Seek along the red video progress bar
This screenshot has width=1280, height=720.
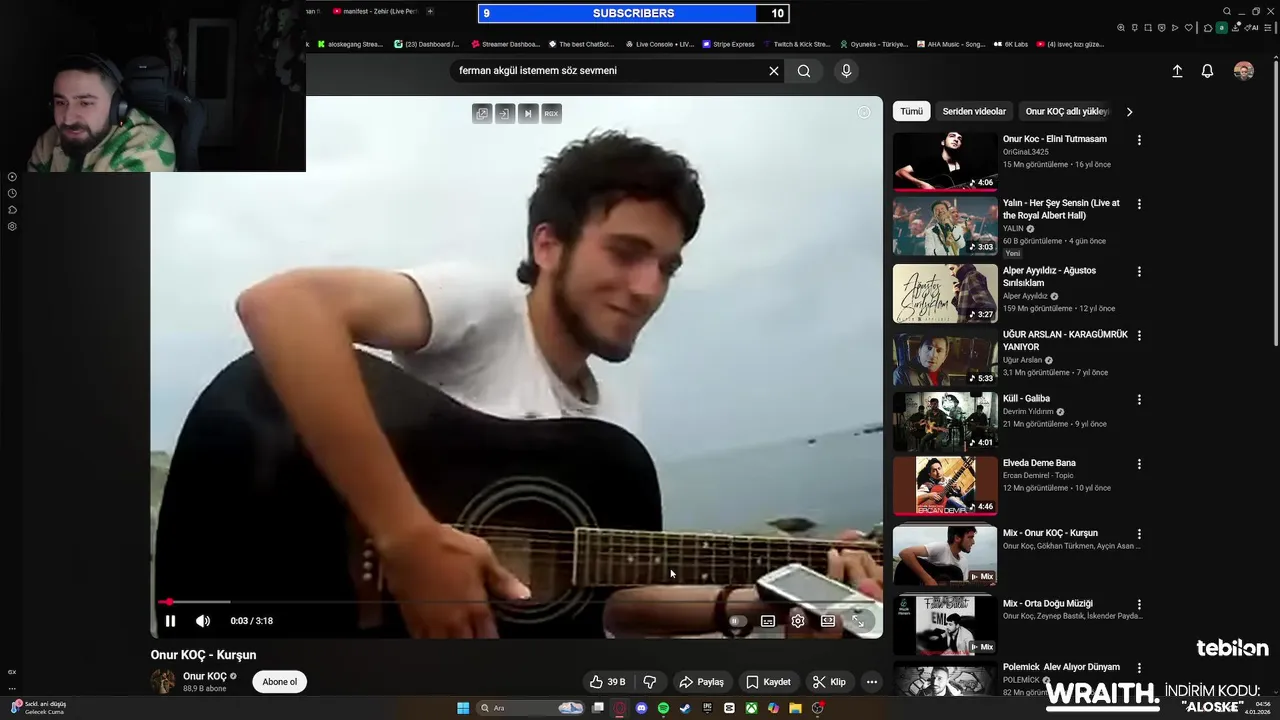pyautogui.click(x=517, y=602)
